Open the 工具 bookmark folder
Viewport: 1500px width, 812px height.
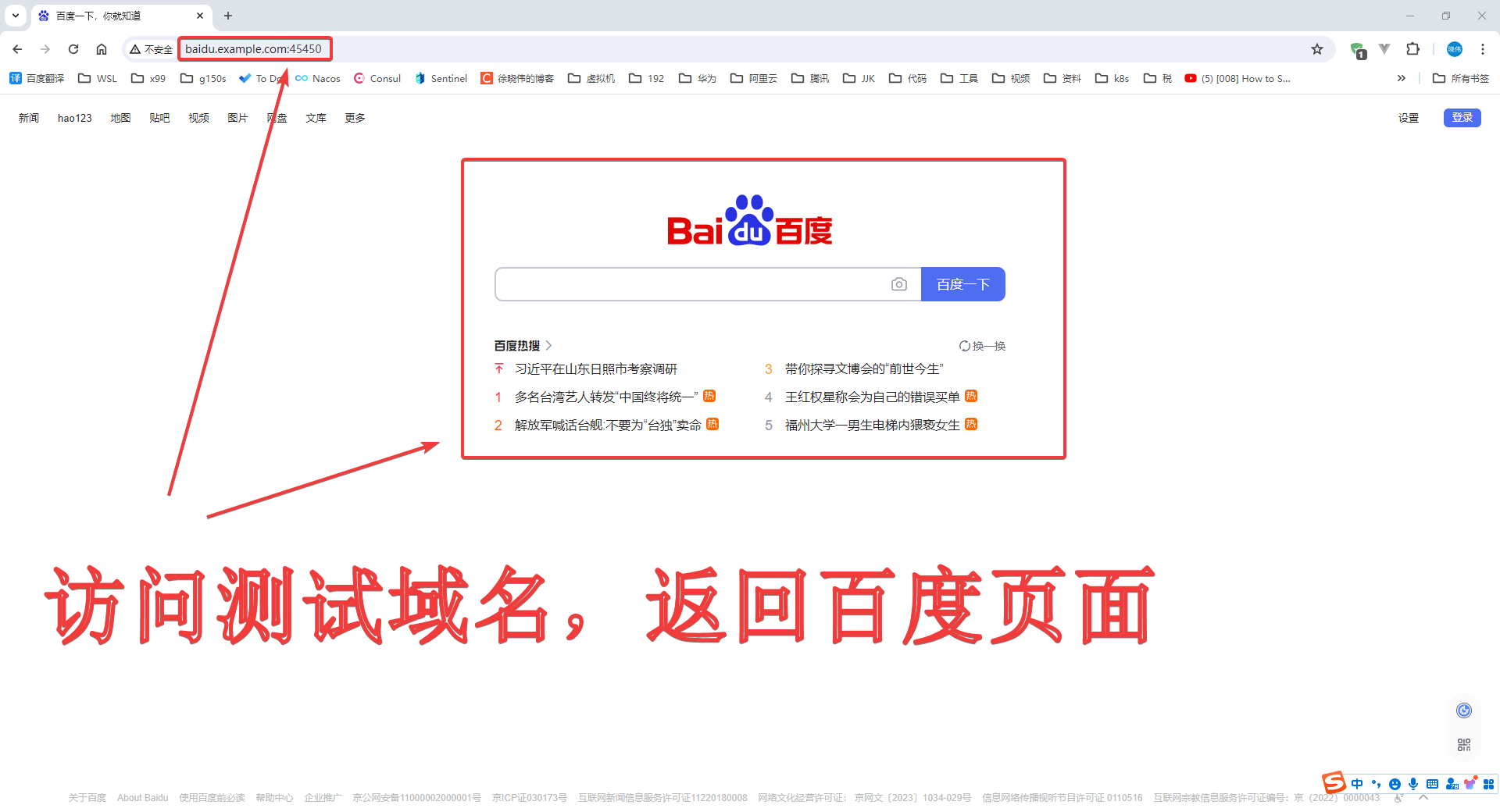[959, 78]
